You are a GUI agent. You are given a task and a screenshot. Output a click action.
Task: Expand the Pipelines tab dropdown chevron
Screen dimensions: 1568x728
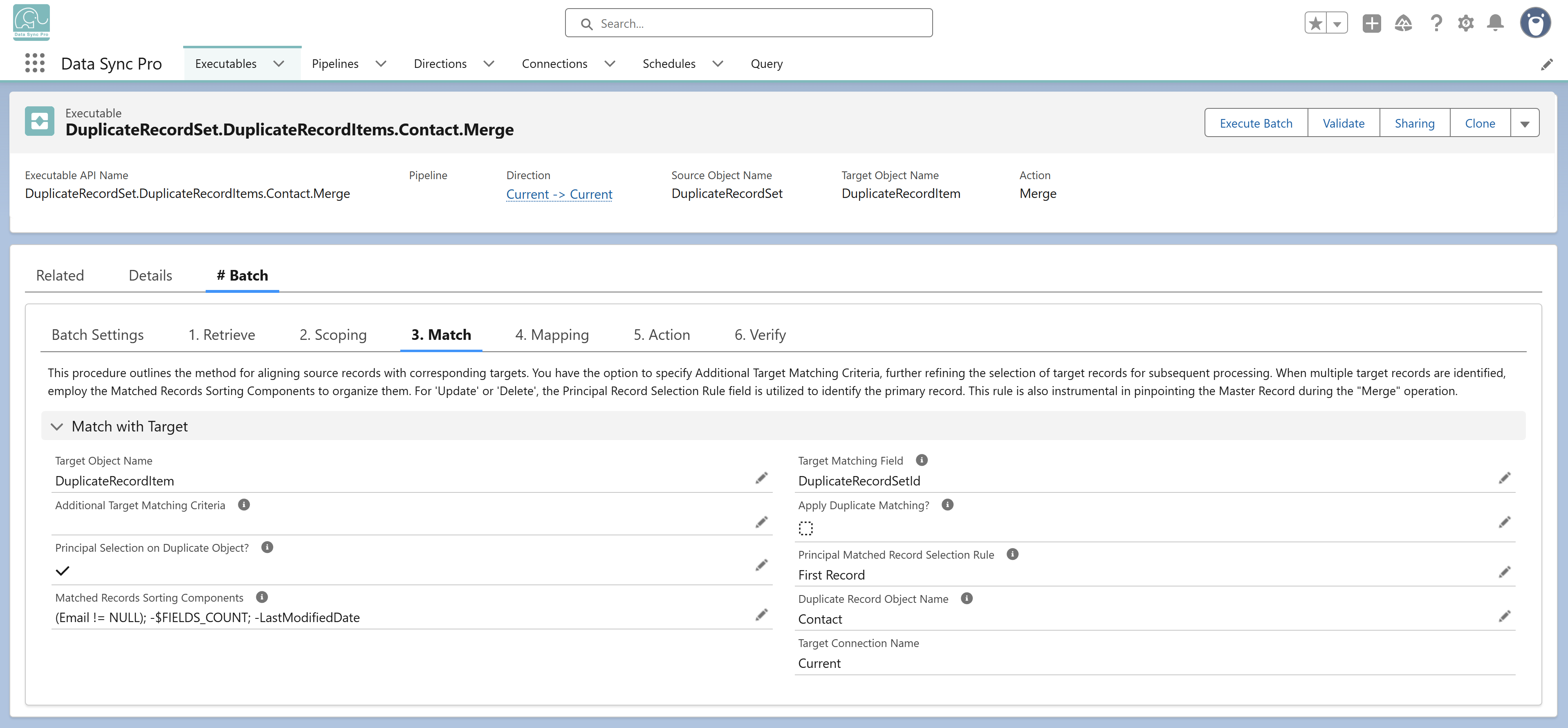[x=381, y=63]
